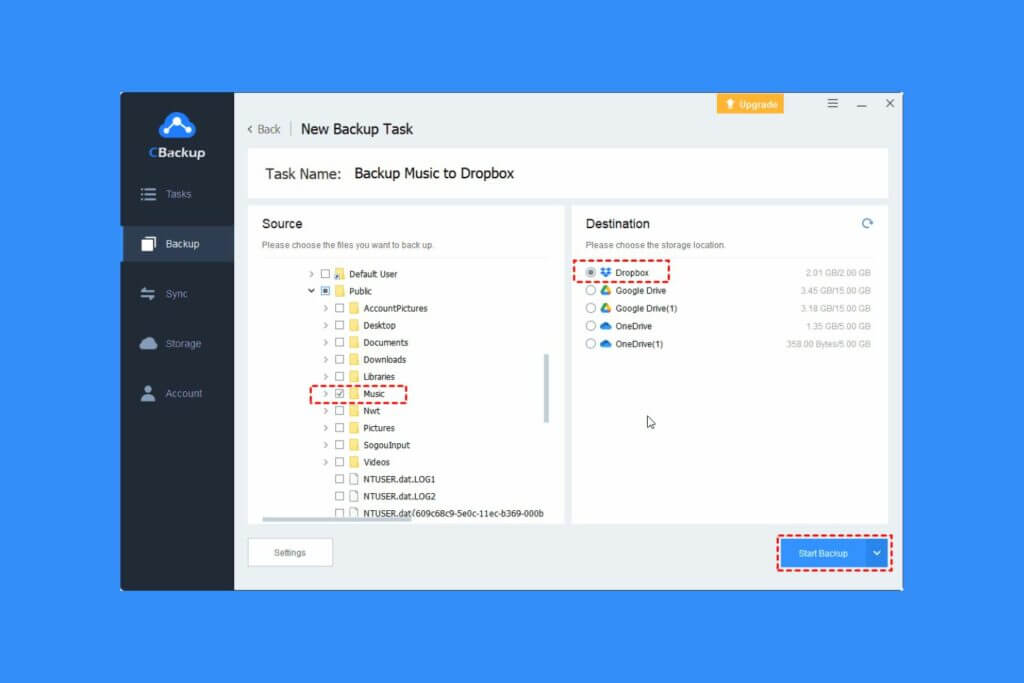Click the Music folder icon
Image resolution: width=1024 pixels, height=683 pixels.
pyautogui.click(x=354, y=394)
